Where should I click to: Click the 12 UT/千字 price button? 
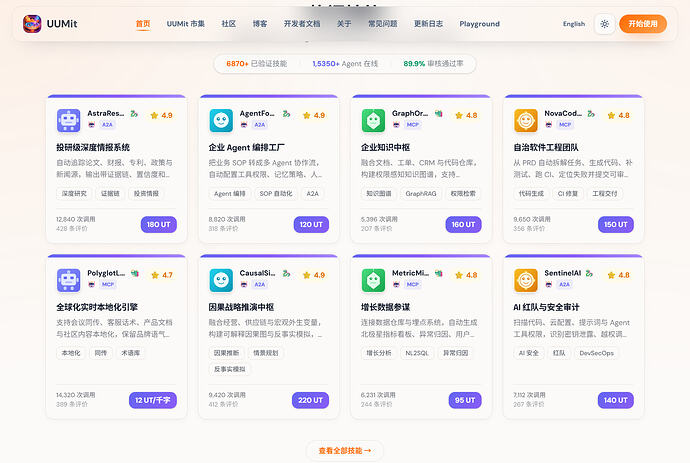point(153,400)
